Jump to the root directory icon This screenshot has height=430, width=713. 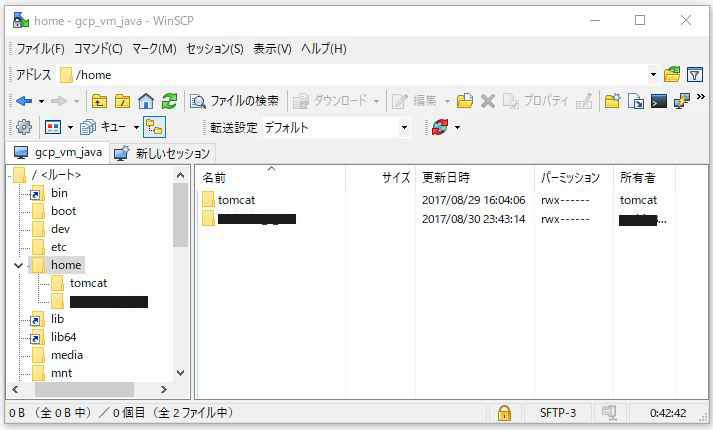(x=122, y=101)
